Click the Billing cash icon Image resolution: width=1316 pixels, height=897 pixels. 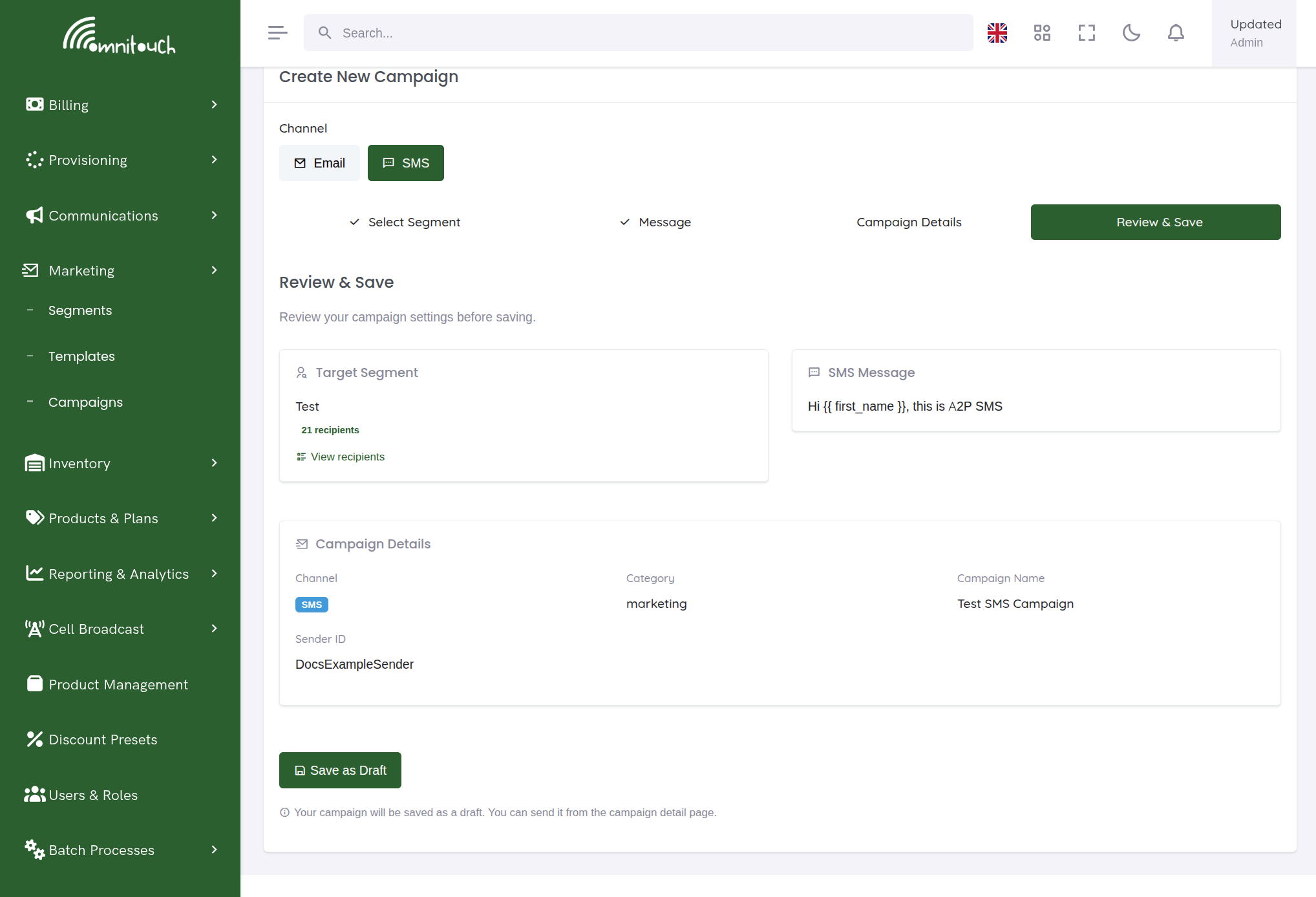point(35,104)
